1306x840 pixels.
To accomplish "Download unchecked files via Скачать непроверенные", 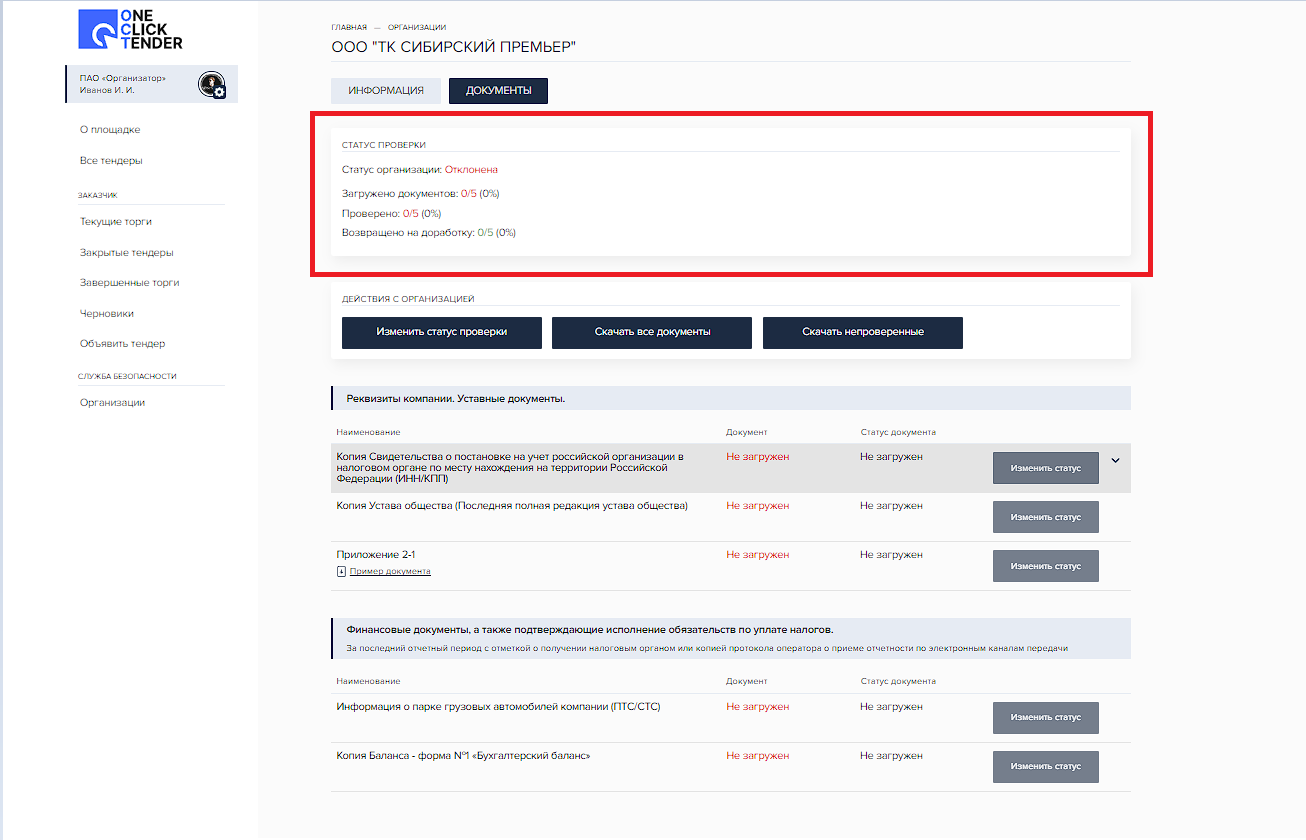I will (862, 333).
